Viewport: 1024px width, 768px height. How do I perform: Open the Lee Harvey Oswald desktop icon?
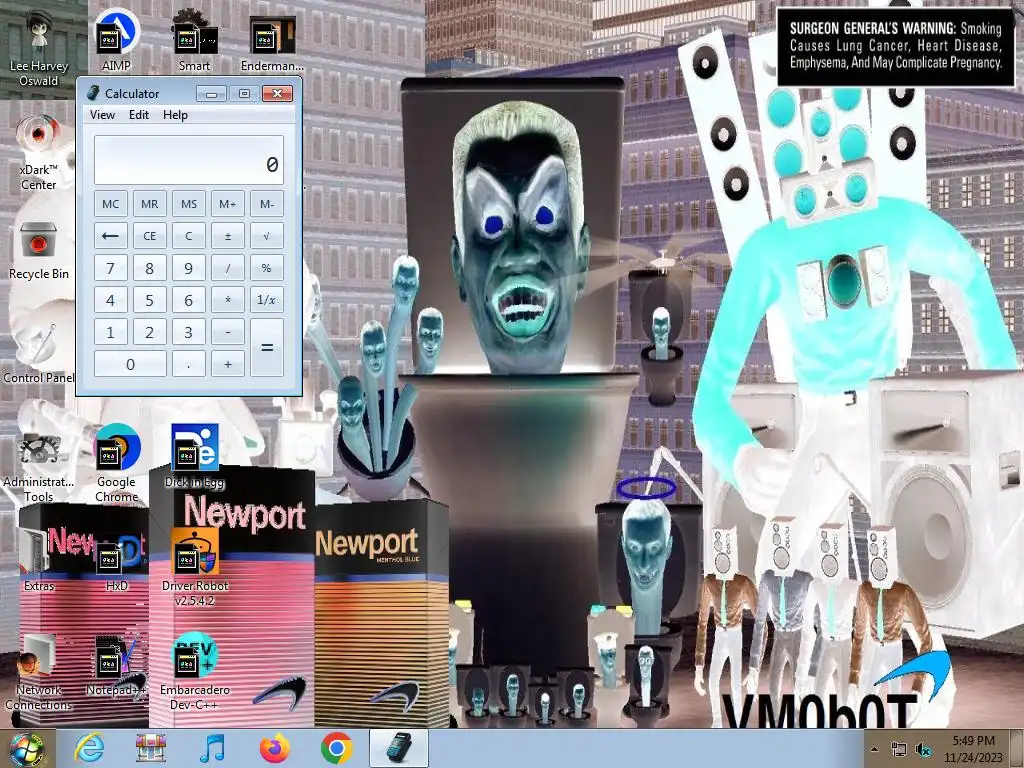pos(39,49)
